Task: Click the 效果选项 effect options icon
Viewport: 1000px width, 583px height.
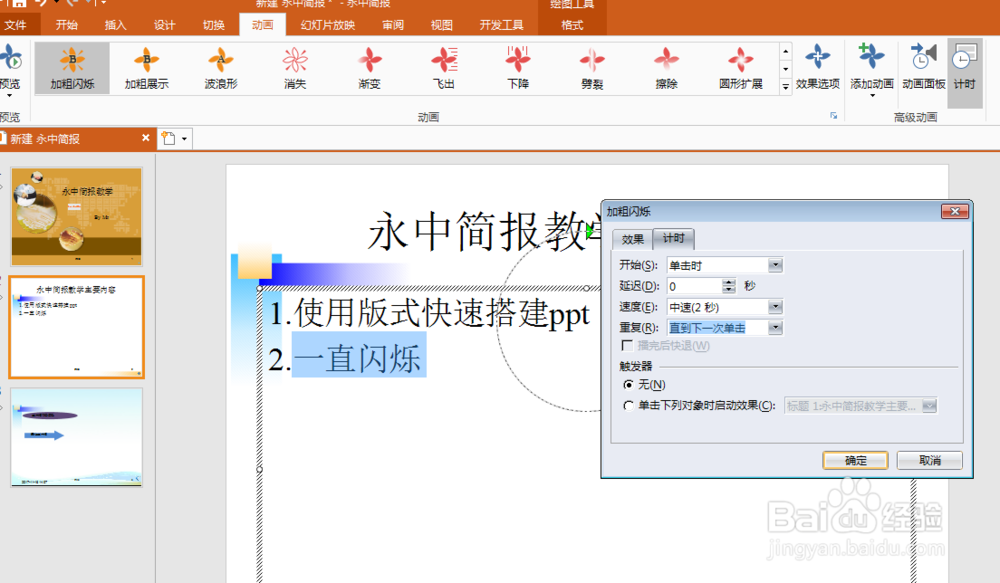Action: pos(817,68)
